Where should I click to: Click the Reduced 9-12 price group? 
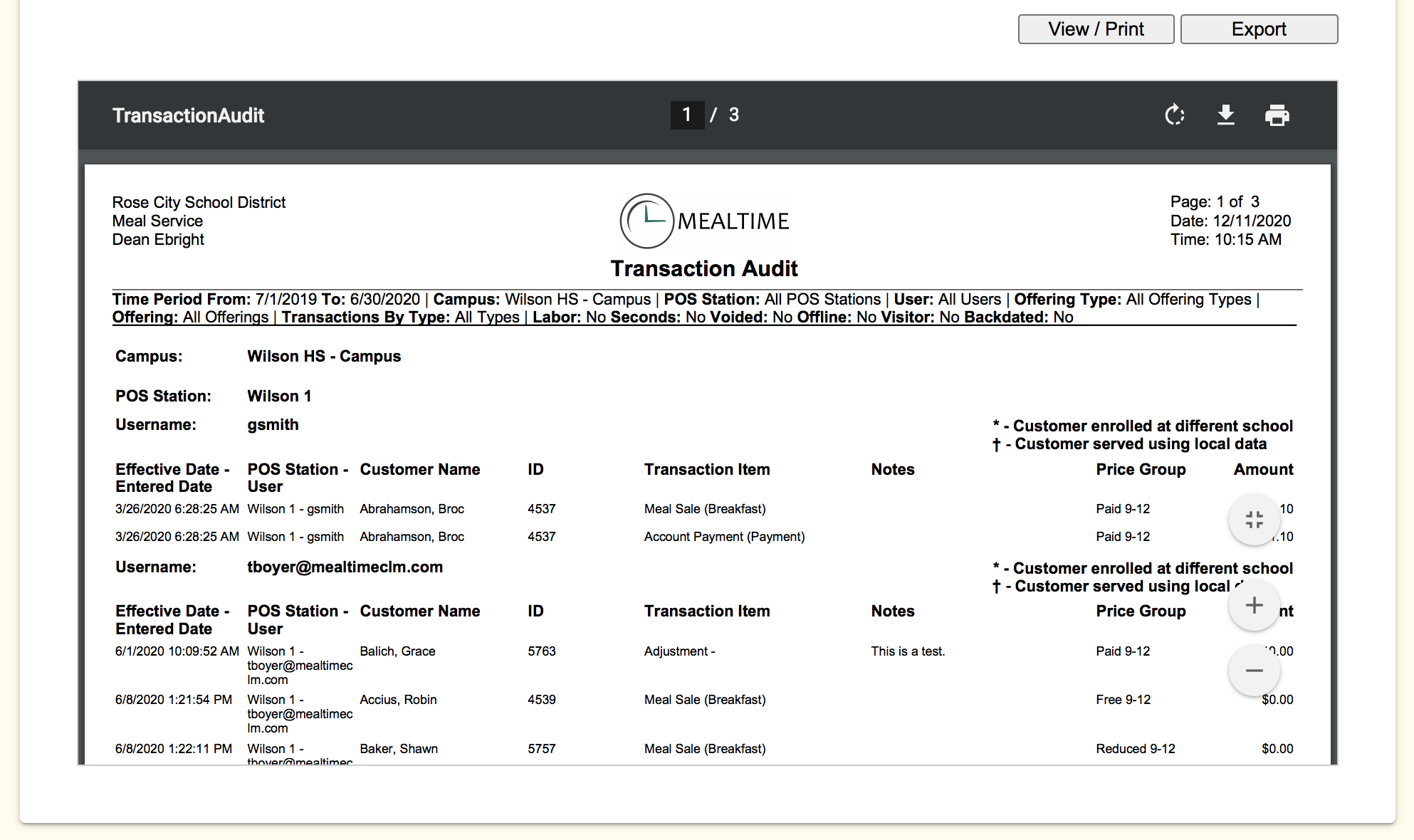pyautogui.click(x=1135, y=748)
